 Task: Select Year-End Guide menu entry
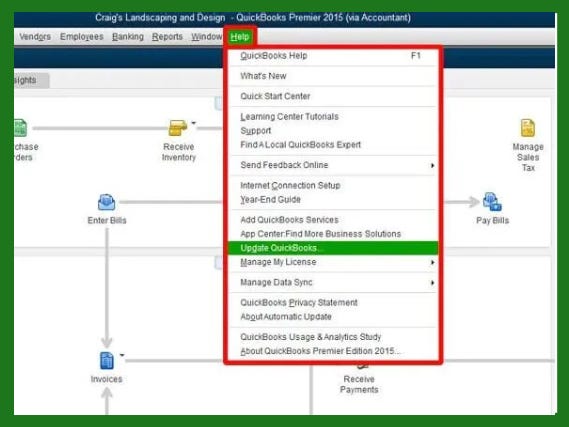(333, 200)
